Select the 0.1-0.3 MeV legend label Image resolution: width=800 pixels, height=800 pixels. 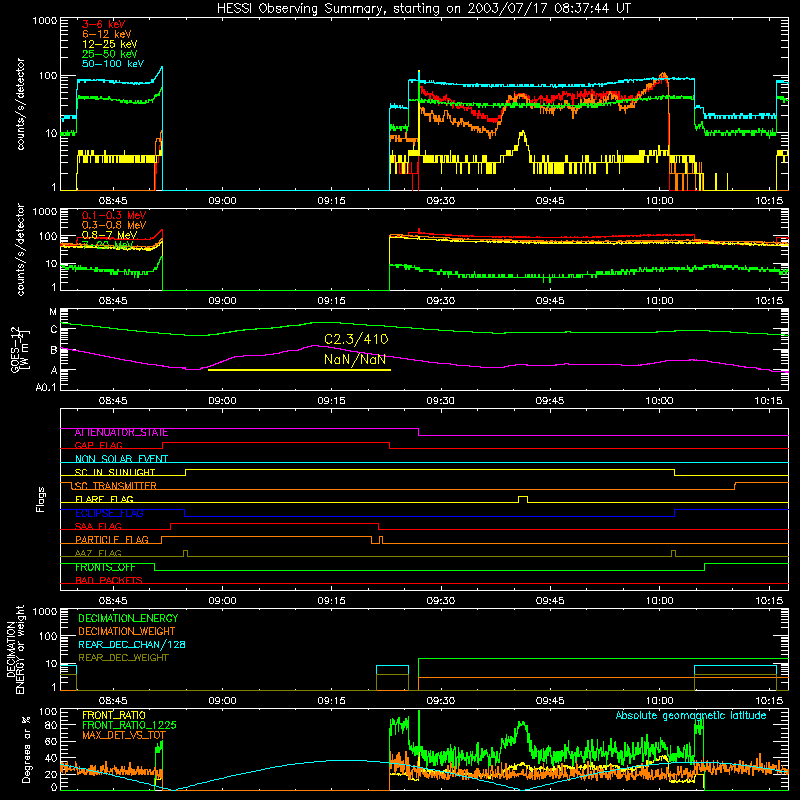pyautogui.click(x=114, y=215)
